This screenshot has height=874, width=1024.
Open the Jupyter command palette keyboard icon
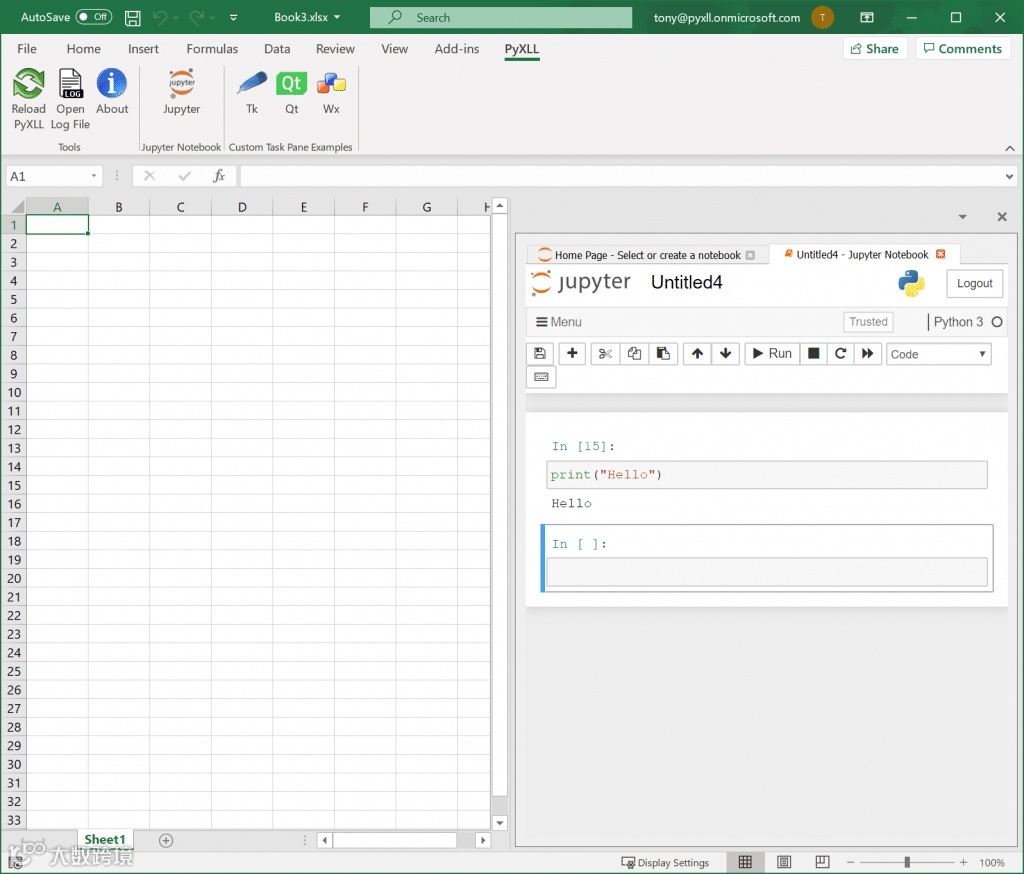(541, 377)
